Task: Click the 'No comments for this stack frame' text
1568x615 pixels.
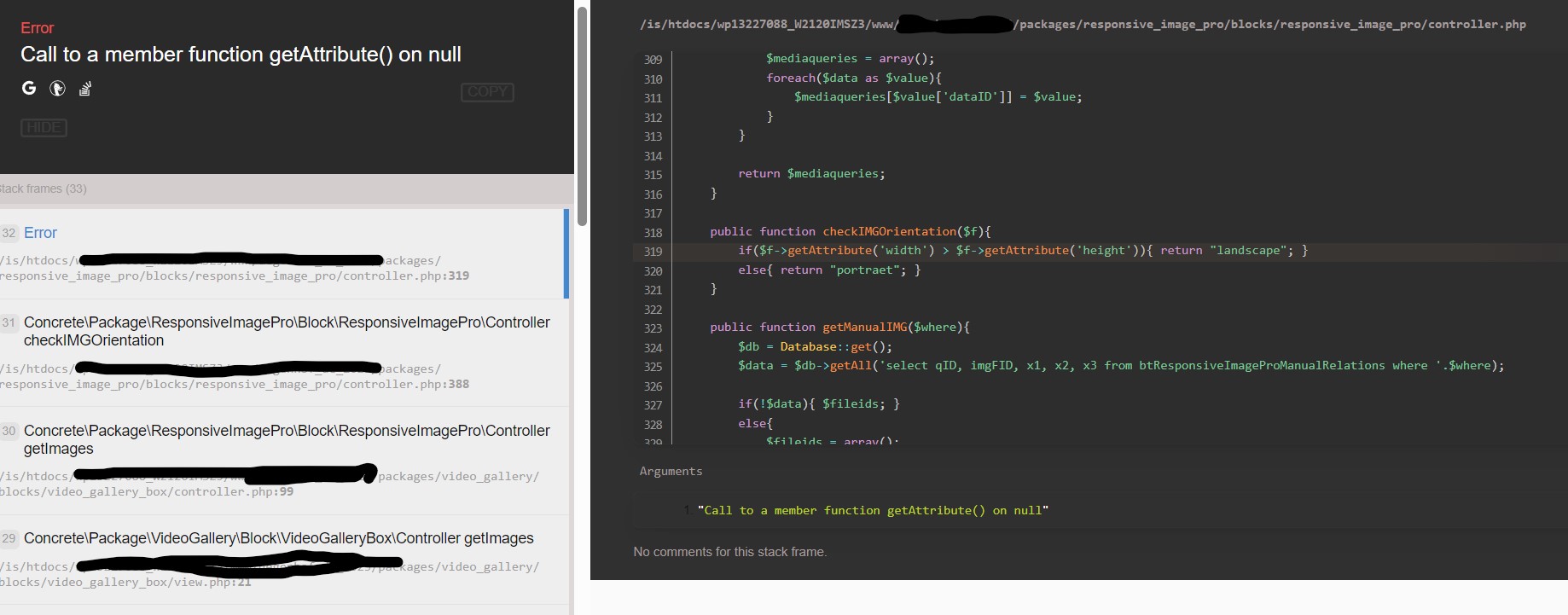Action: coord(729,552)
